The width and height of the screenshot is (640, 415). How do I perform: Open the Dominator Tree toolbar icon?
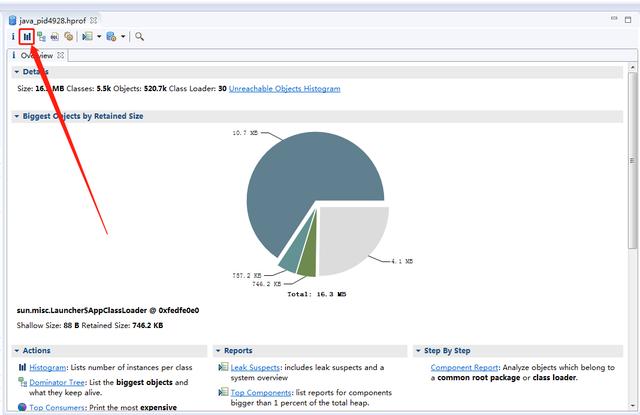41,37
